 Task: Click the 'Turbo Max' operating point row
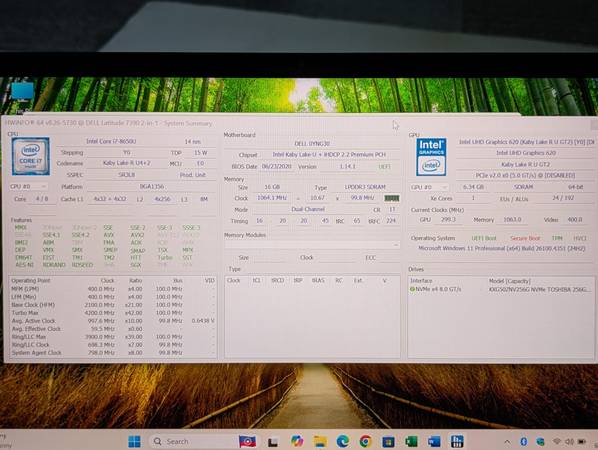(113, 313)
